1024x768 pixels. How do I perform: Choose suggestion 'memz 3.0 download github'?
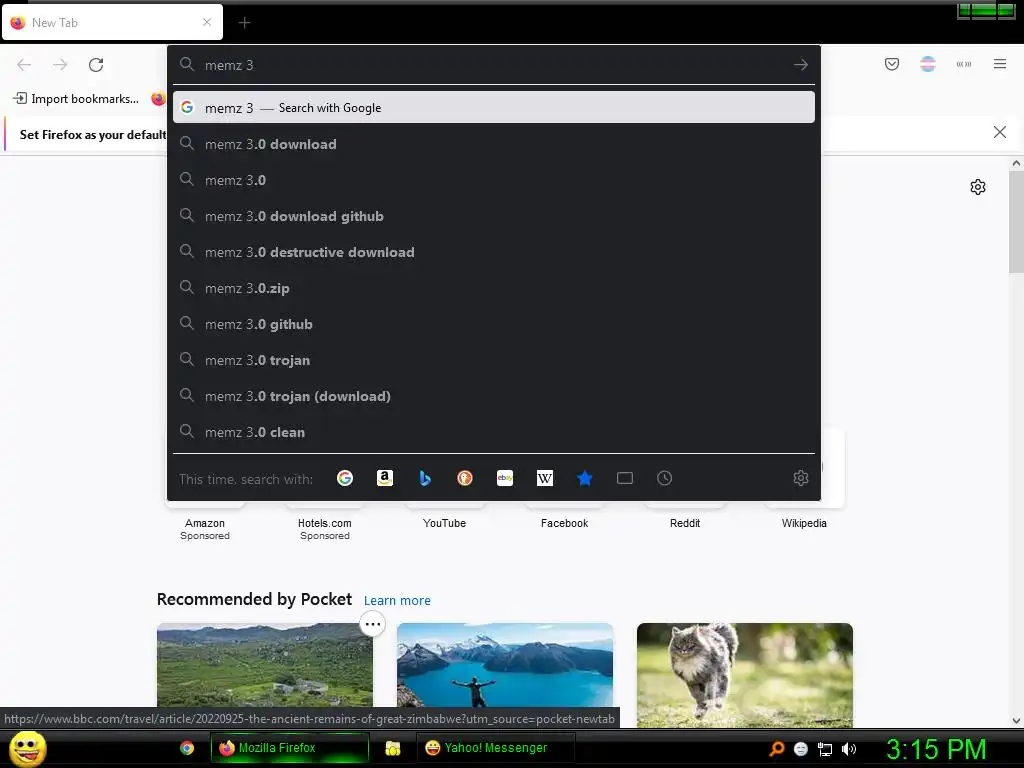[x=494, y=216]
